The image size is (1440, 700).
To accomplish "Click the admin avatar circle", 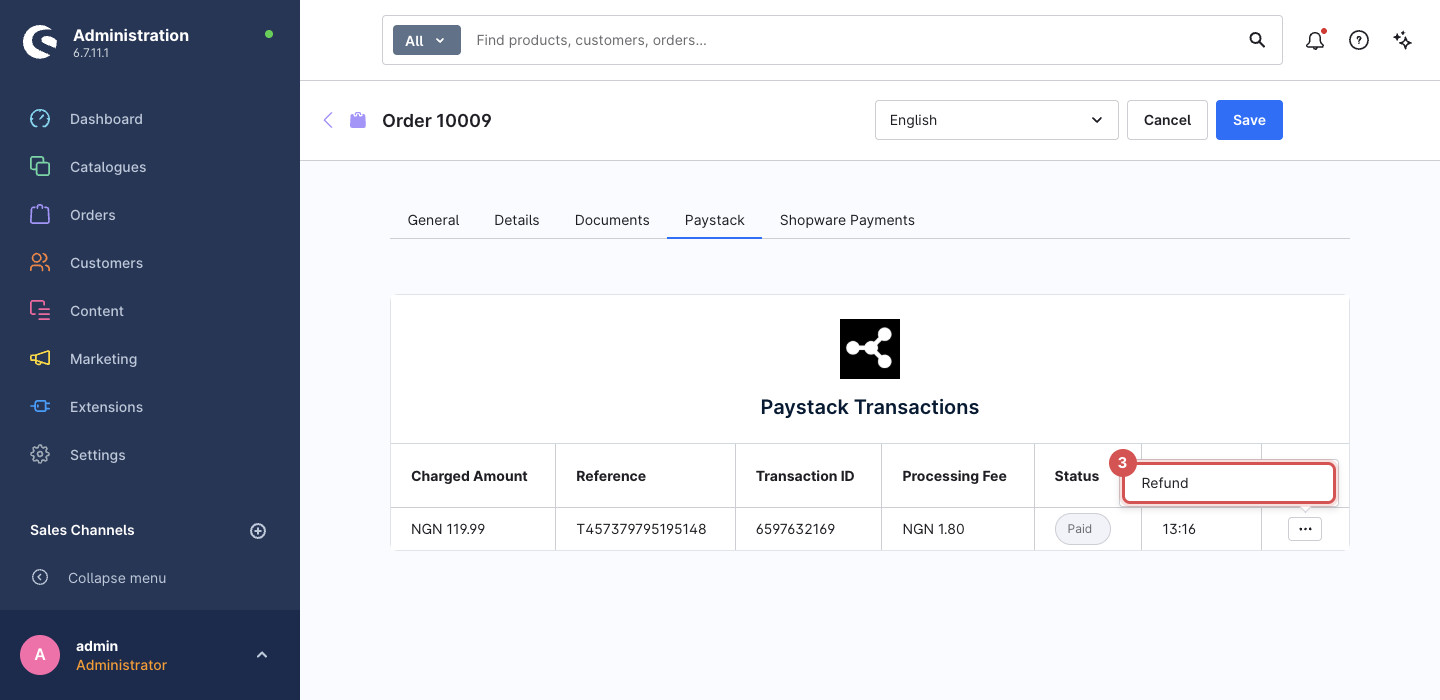I will 40,655.
